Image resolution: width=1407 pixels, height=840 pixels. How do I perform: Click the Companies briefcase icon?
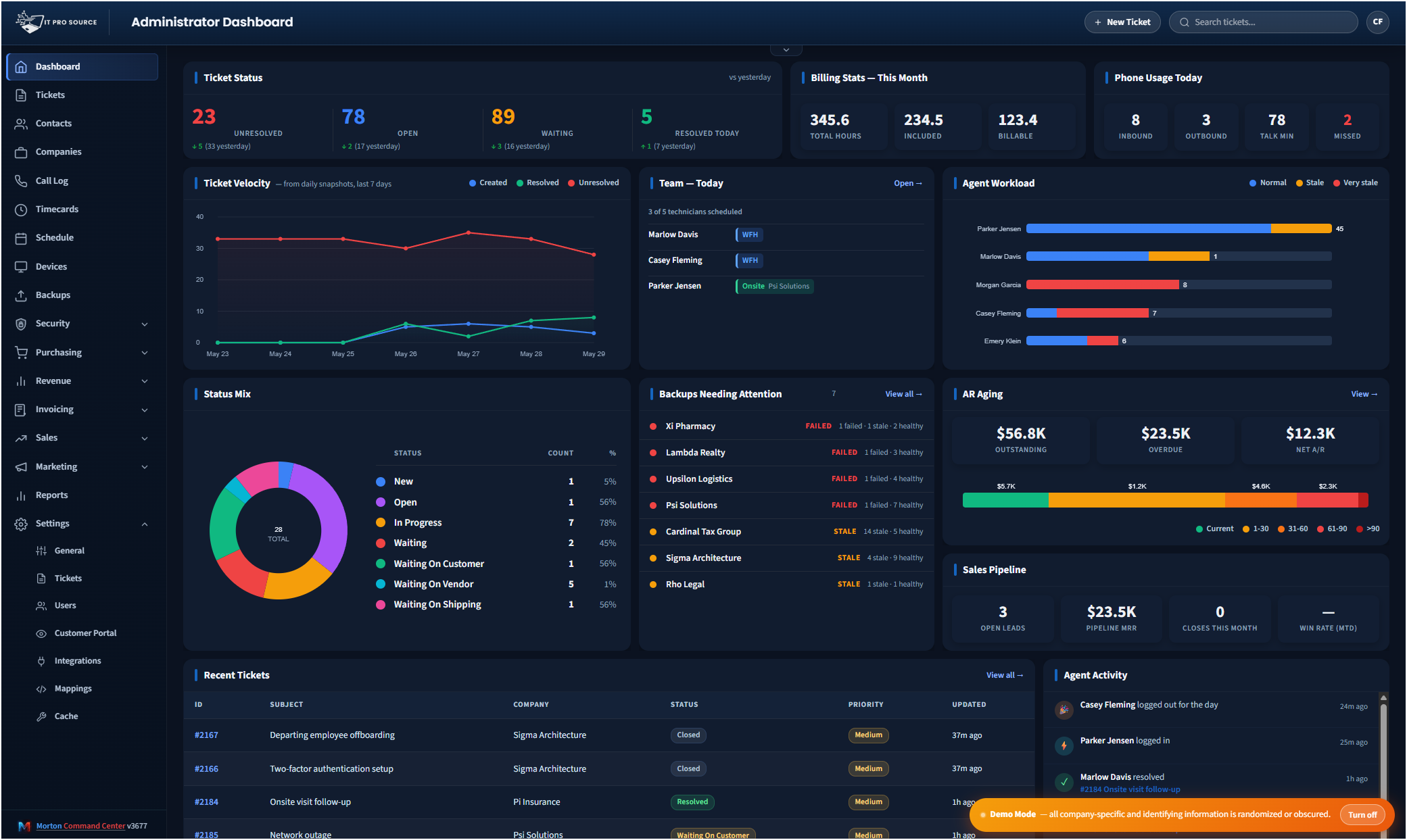point(21,152)
